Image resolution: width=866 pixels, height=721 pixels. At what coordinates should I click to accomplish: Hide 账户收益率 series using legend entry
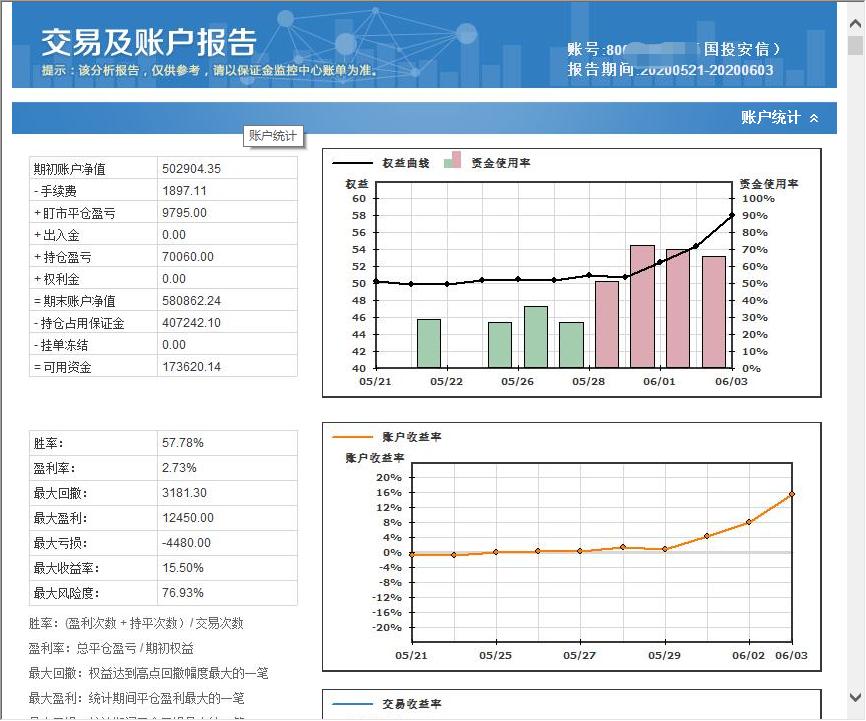[x=404, y=437]
